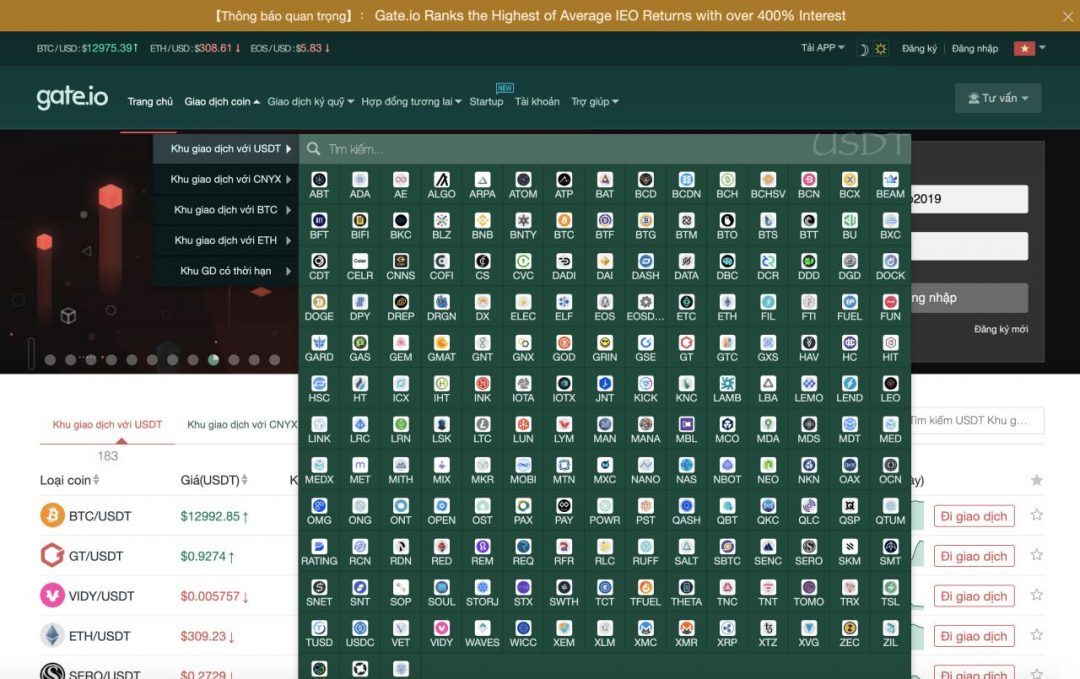Open Khu giao dịch với USDT submenu
The width and height of the screenshot is (1080, 679).
(x=226, y=149)
